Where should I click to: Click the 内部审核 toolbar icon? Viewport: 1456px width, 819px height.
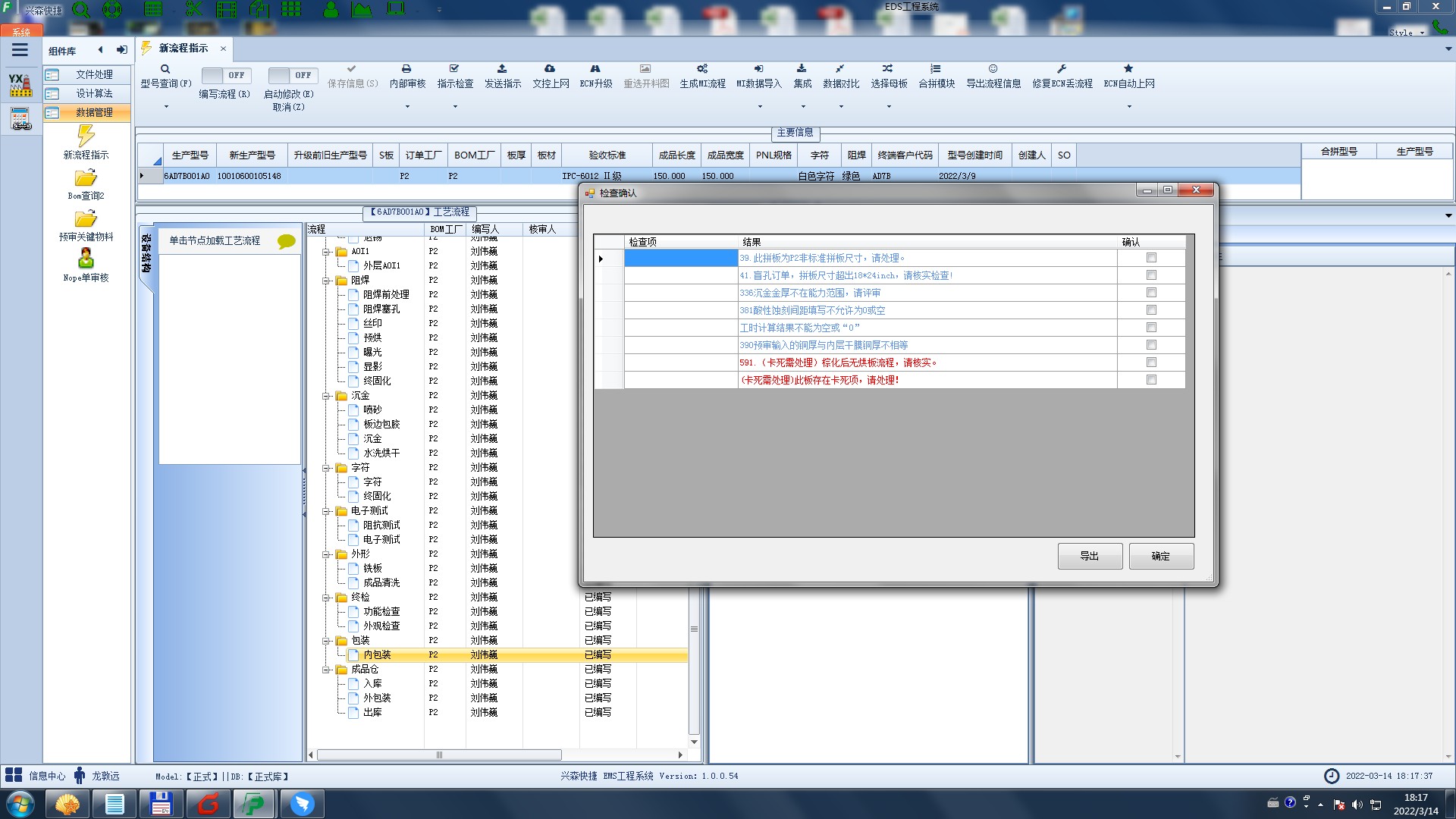click(x=406, y=69)
